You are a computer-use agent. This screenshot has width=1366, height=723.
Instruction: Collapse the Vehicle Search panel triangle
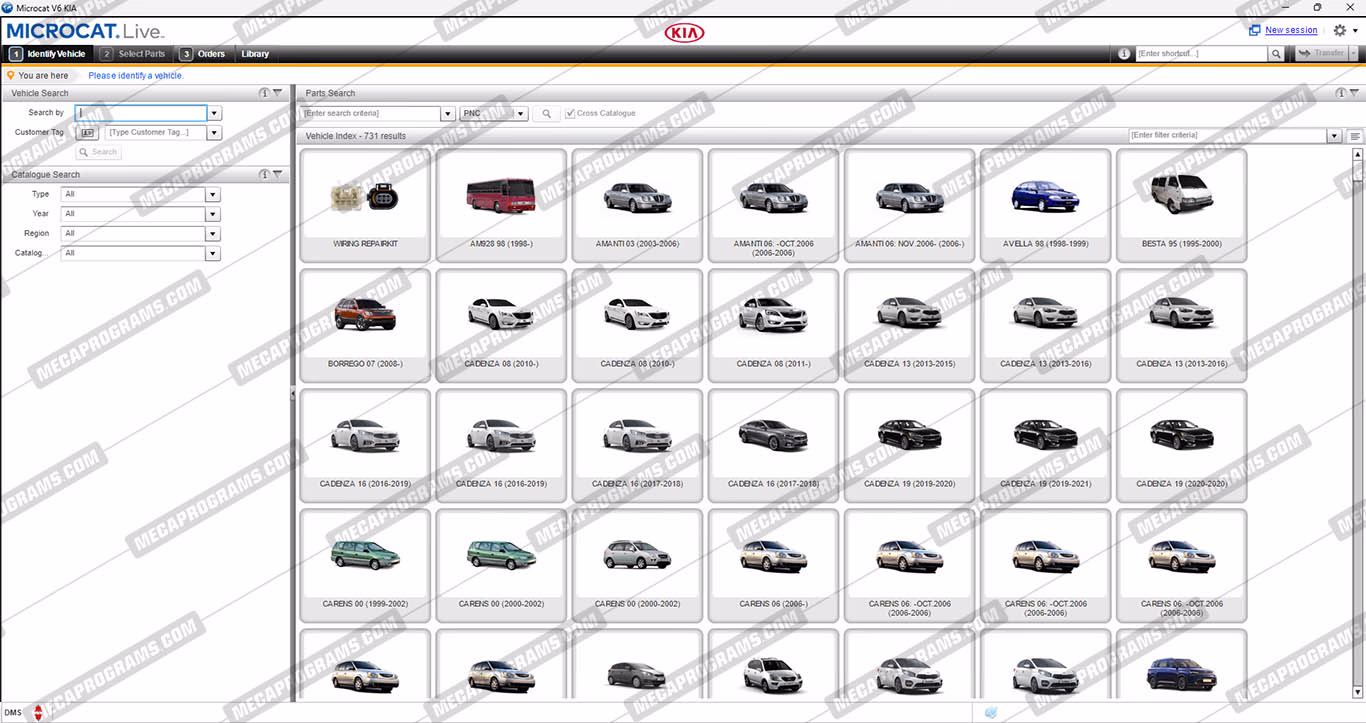(x=278, y=93)
